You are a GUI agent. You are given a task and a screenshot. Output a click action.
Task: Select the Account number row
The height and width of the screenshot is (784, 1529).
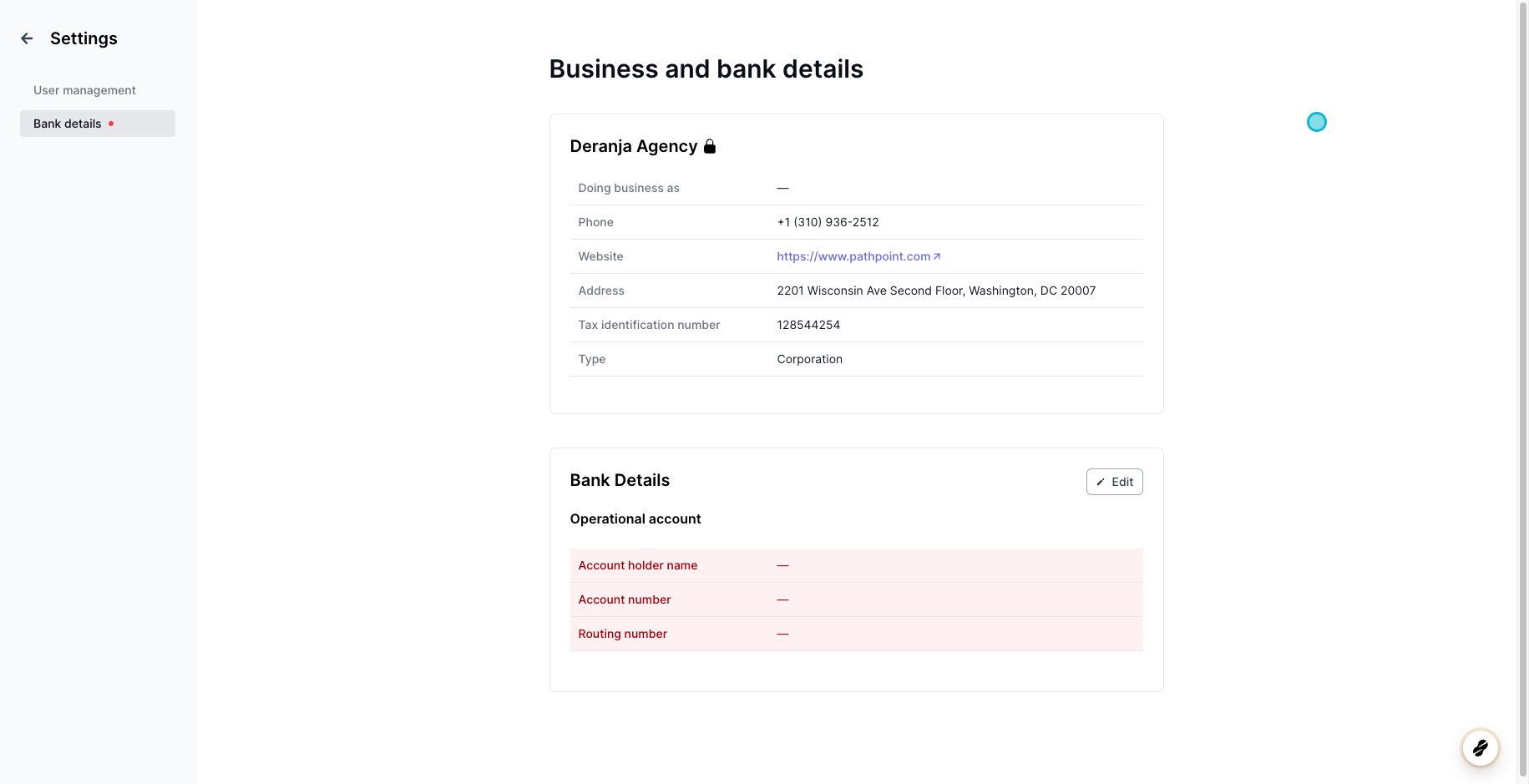click(x=856, y=599)
